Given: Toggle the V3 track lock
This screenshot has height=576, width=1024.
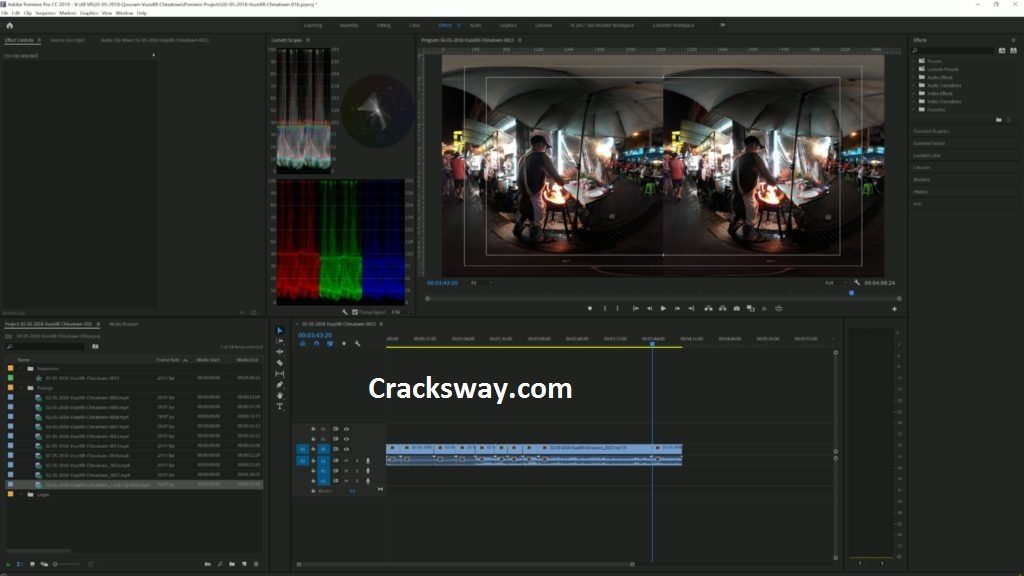Looking at the screenshot, I should pyautogui.click(x=313, y=429).
